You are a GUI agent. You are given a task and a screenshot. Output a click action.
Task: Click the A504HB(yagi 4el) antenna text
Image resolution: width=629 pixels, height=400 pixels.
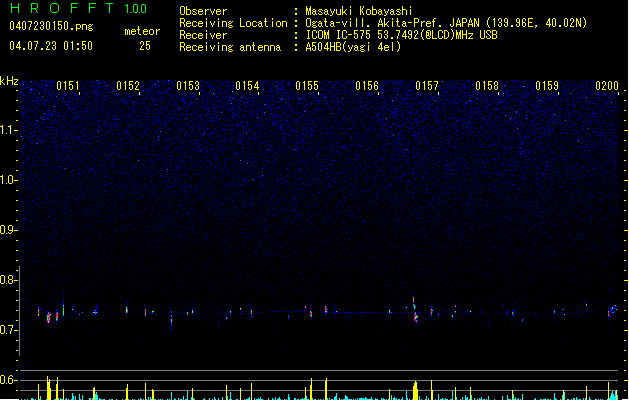tap(353, 47)
